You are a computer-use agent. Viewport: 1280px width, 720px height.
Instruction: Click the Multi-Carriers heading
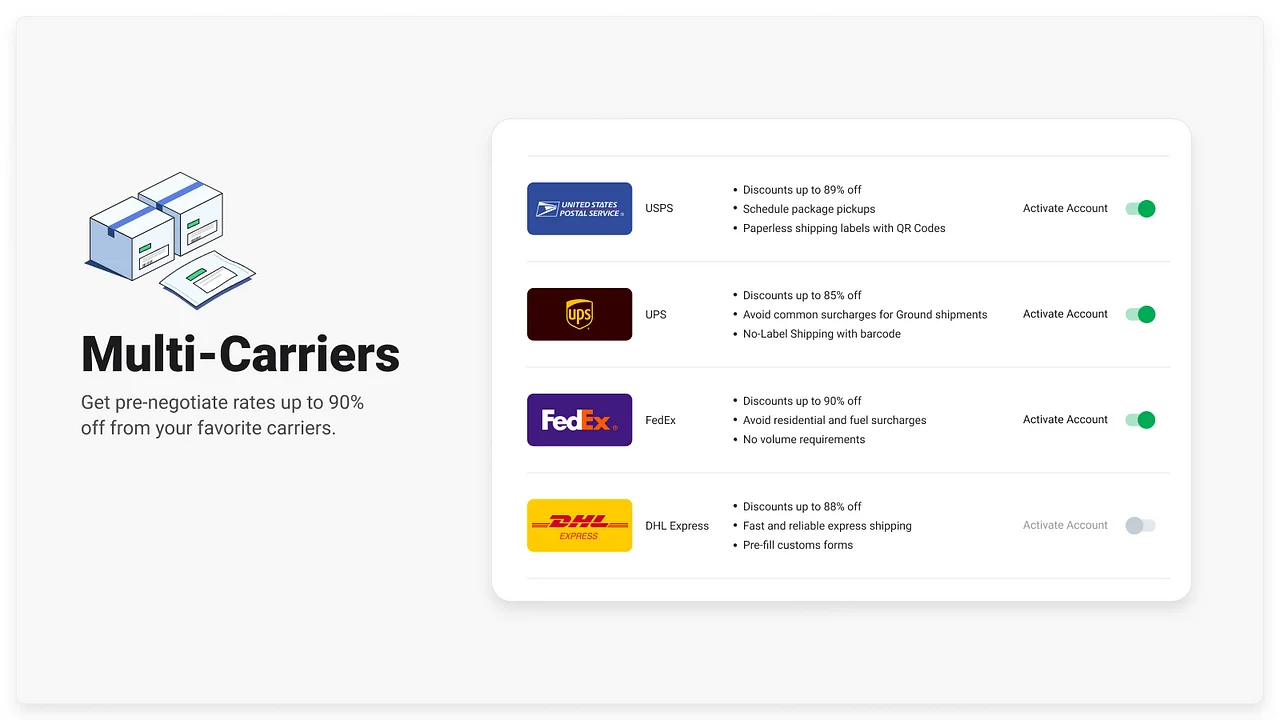tap(240, 354)
